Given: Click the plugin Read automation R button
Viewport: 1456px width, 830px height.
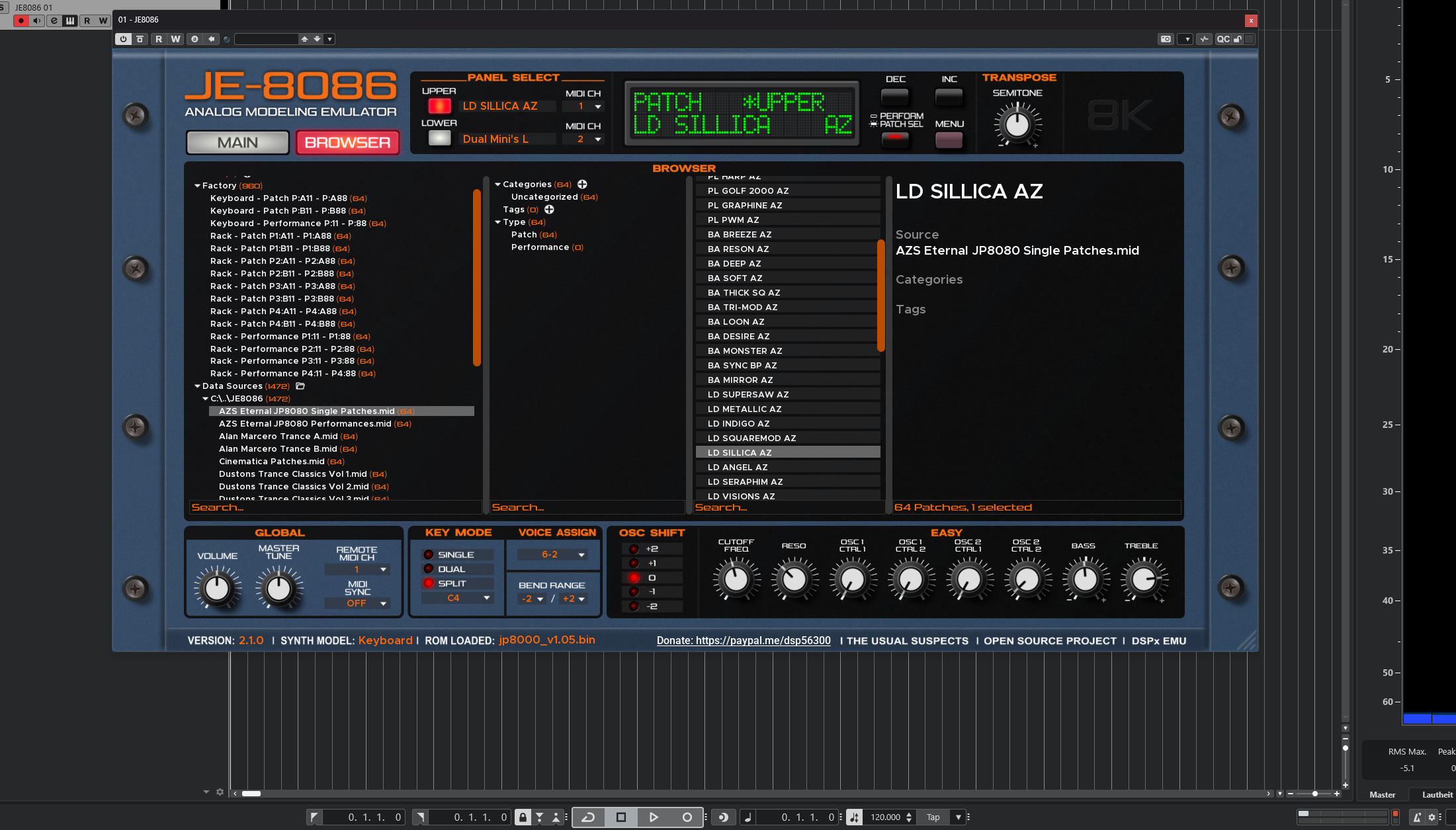Looking at the screenshot, I should tap(159, 39).
